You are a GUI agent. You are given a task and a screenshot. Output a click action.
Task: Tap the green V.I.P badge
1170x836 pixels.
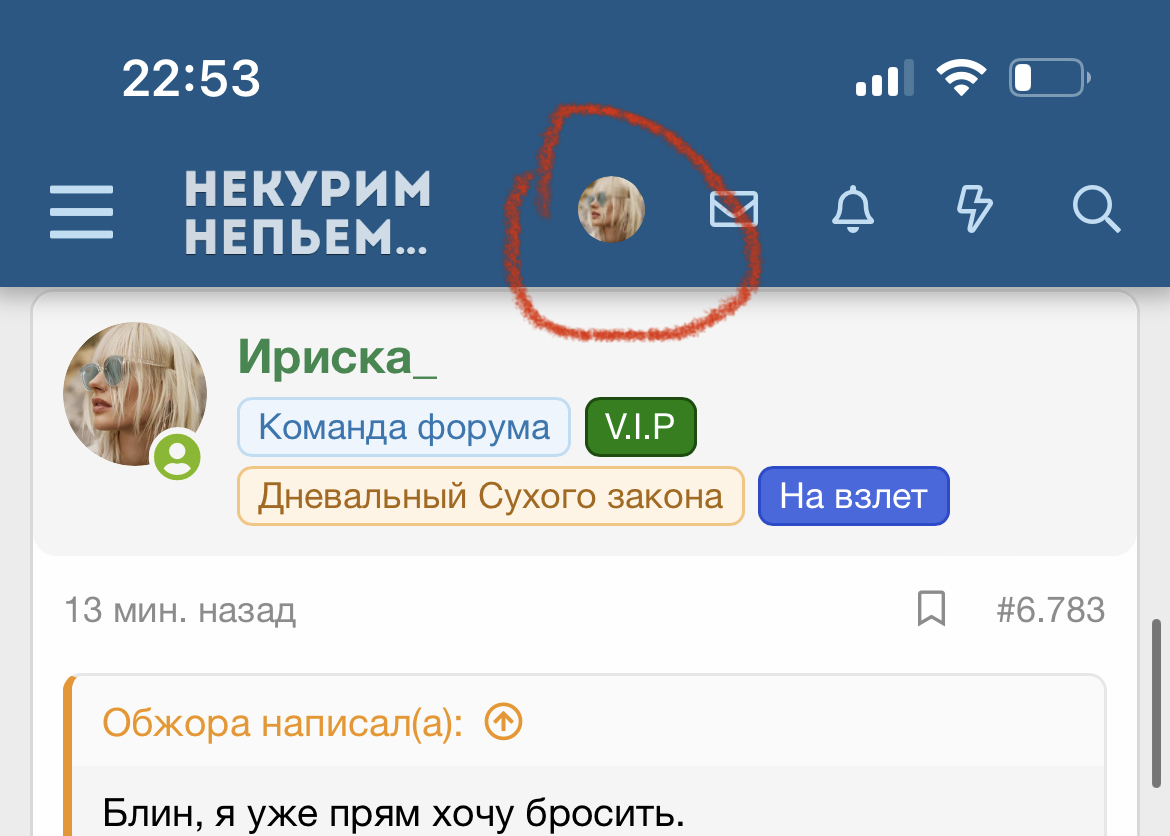tap(640, 427)
